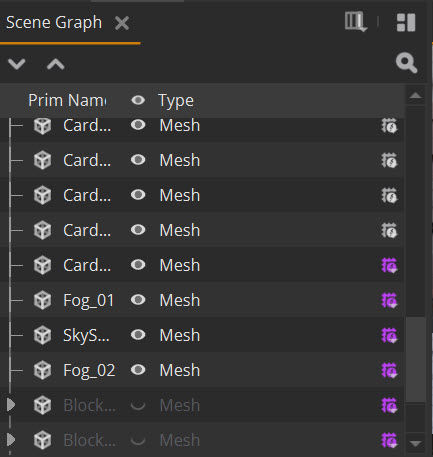Open the column options icon

356,22
